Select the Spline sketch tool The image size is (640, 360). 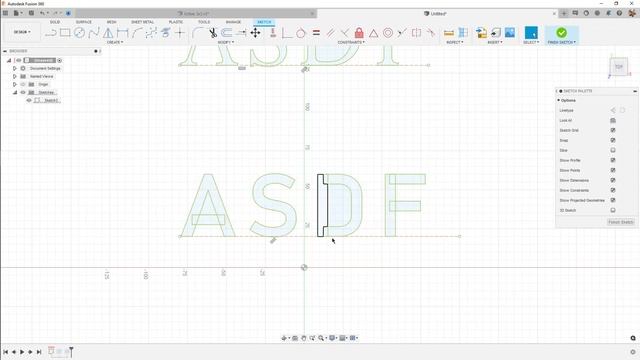pyautogui.click(x=94, y=33)
